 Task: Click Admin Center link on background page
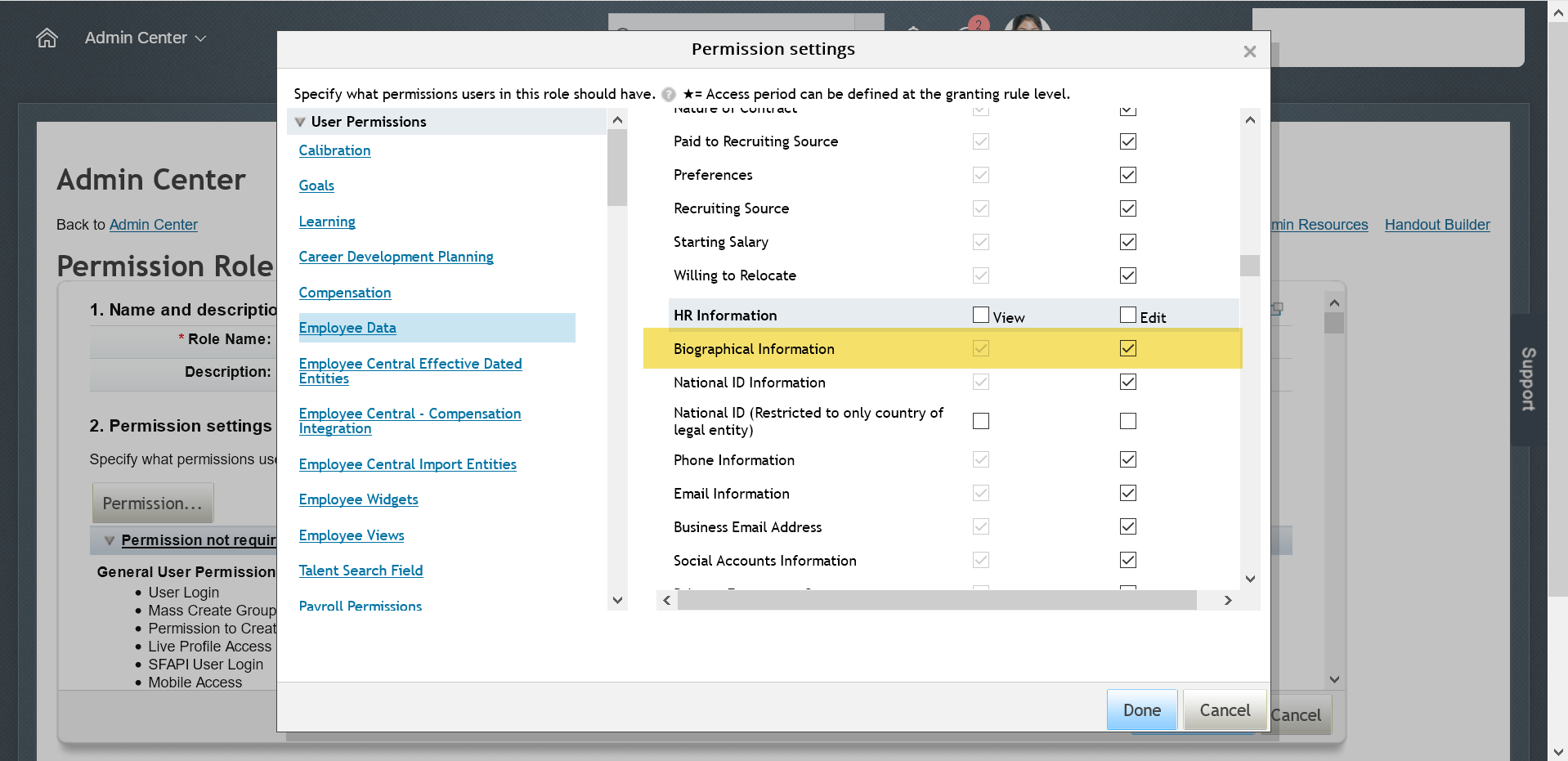coord(154,225)
